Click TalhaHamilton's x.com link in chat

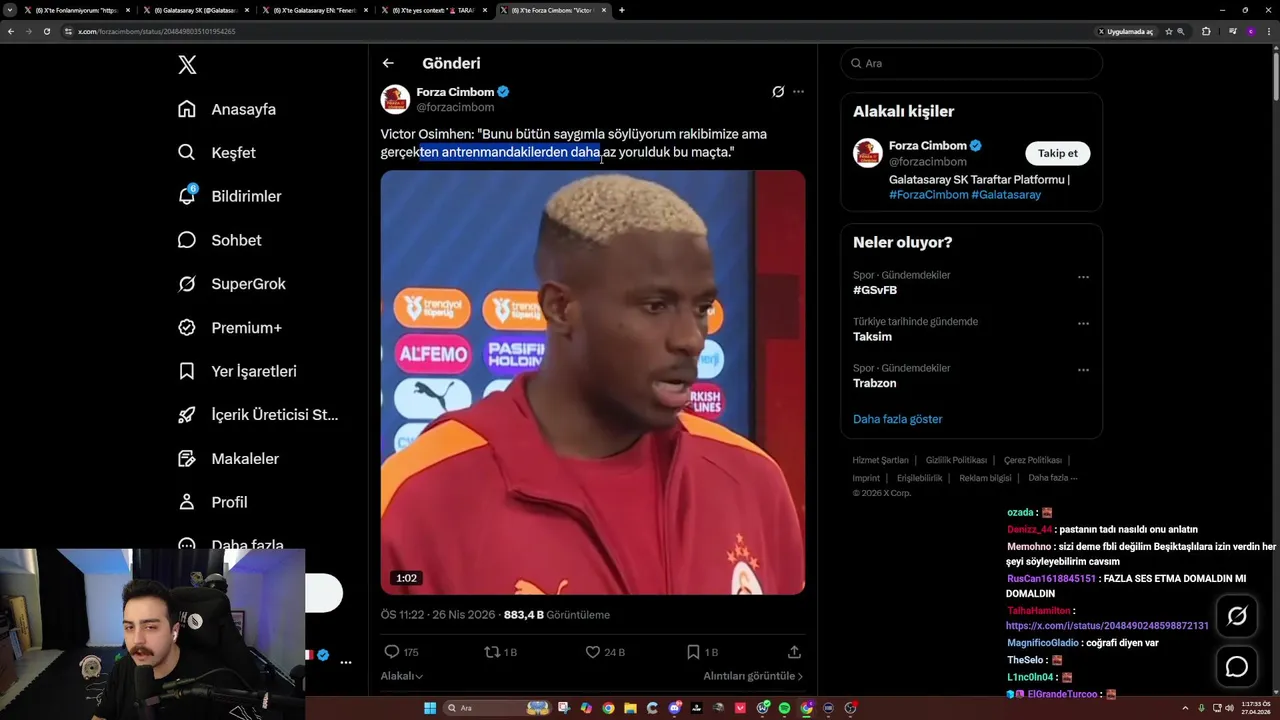coord(1107,626)
